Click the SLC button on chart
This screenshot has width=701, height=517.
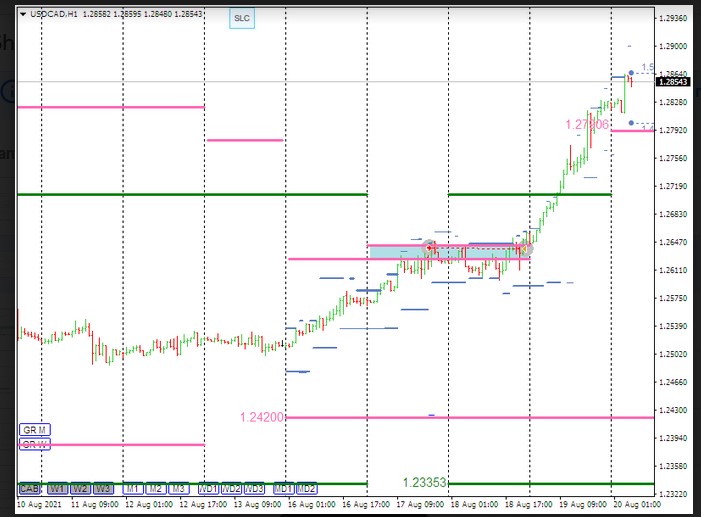pyautogui.click(x=241, y=18)
